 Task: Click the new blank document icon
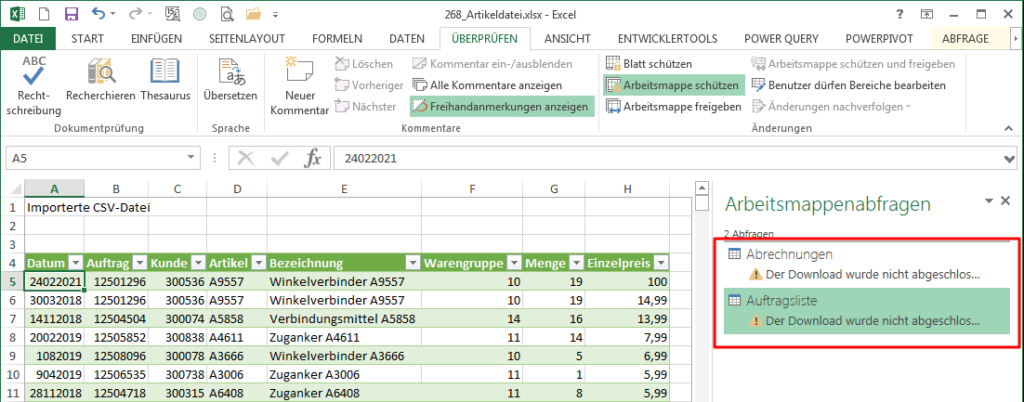(x=44, y=14)
